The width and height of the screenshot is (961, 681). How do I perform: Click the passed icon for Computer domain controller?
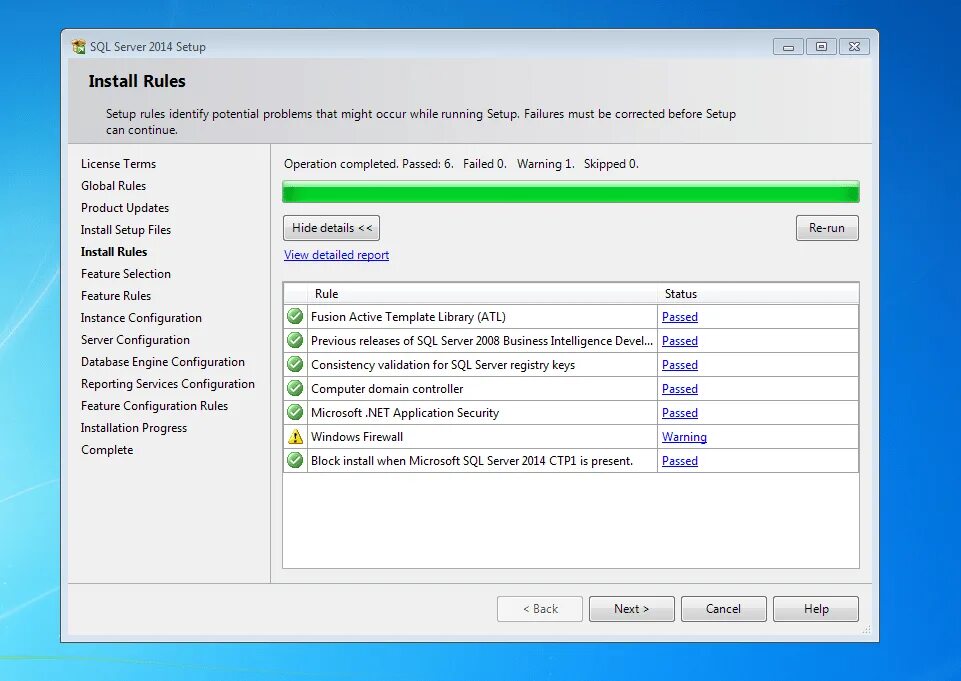tap(294, 388)
